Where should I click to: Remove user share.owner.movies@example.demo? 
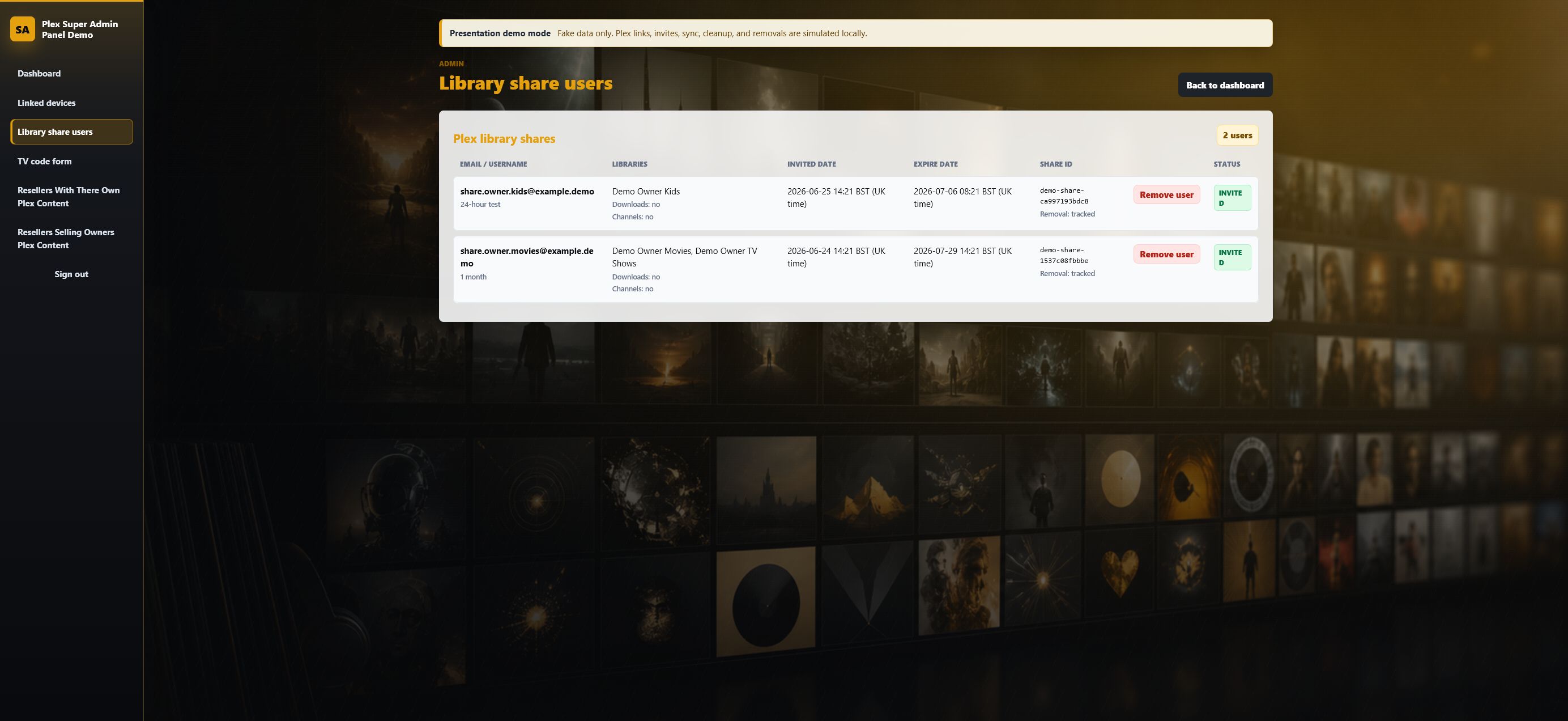(x=1166, y=255)
